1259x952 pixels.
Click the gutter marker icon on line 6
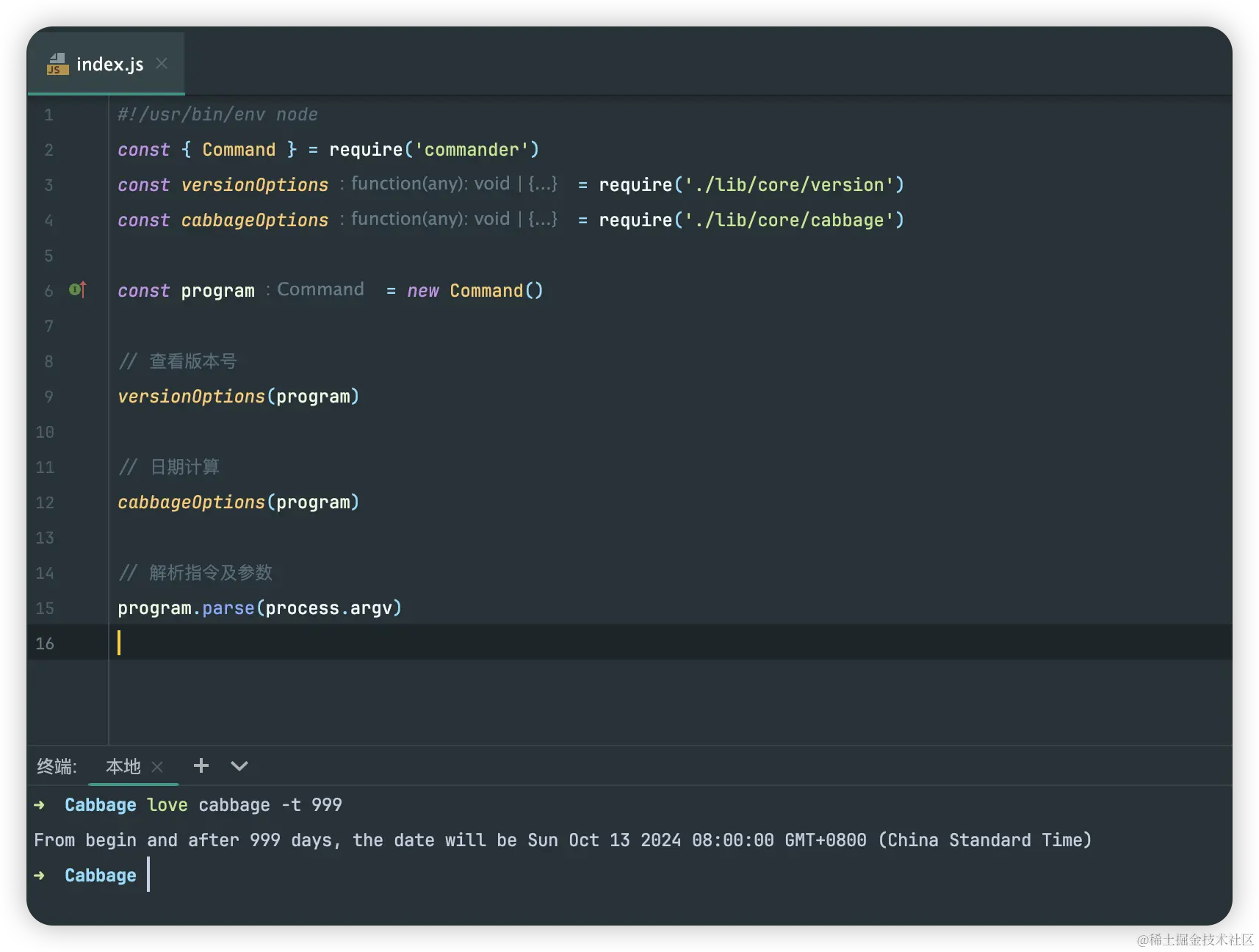click(x=77, y=290)
